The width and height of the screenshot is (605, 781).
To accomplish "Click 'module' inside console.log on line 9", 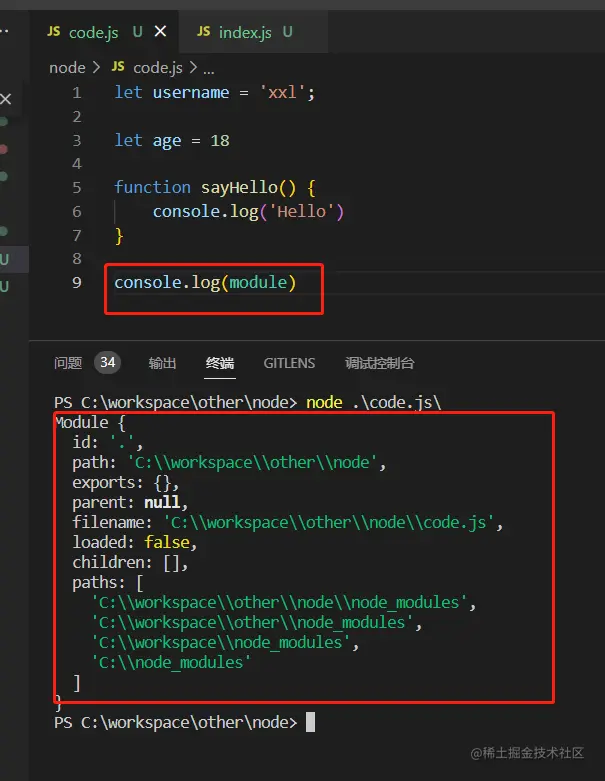I will point(258,282).
